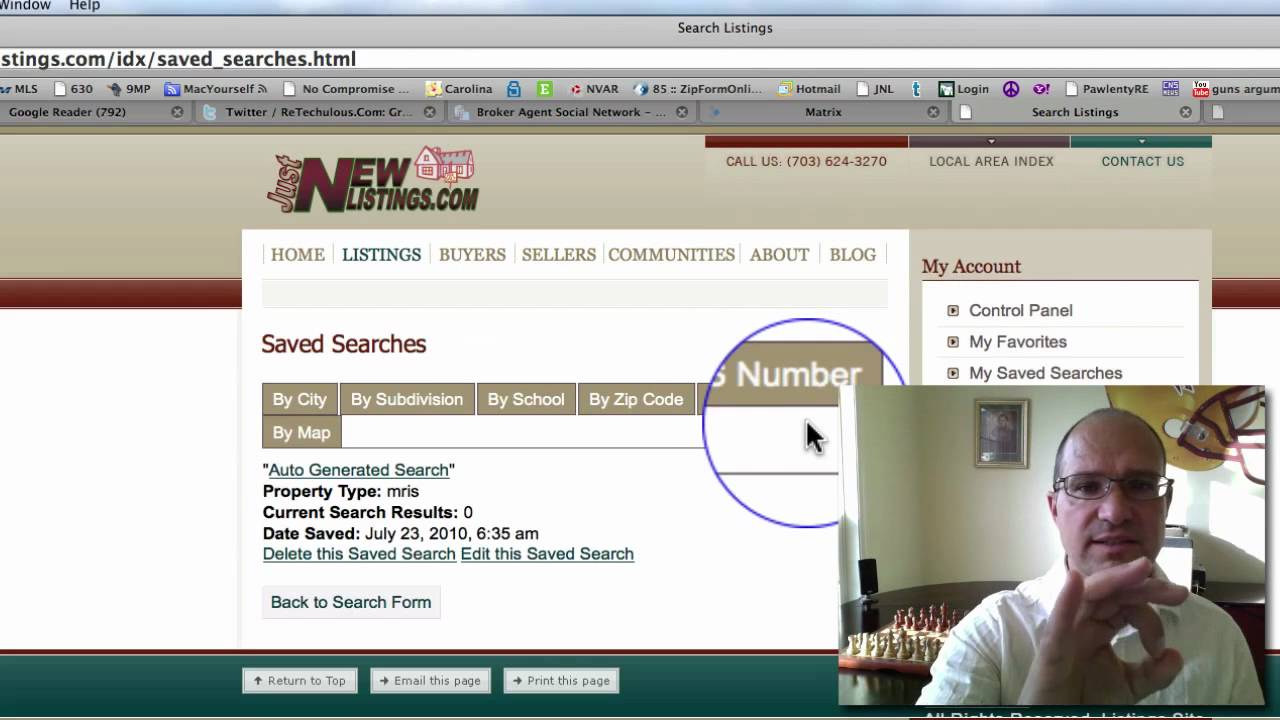
Task: Open the BUYERS nav item
Action: 472,255
